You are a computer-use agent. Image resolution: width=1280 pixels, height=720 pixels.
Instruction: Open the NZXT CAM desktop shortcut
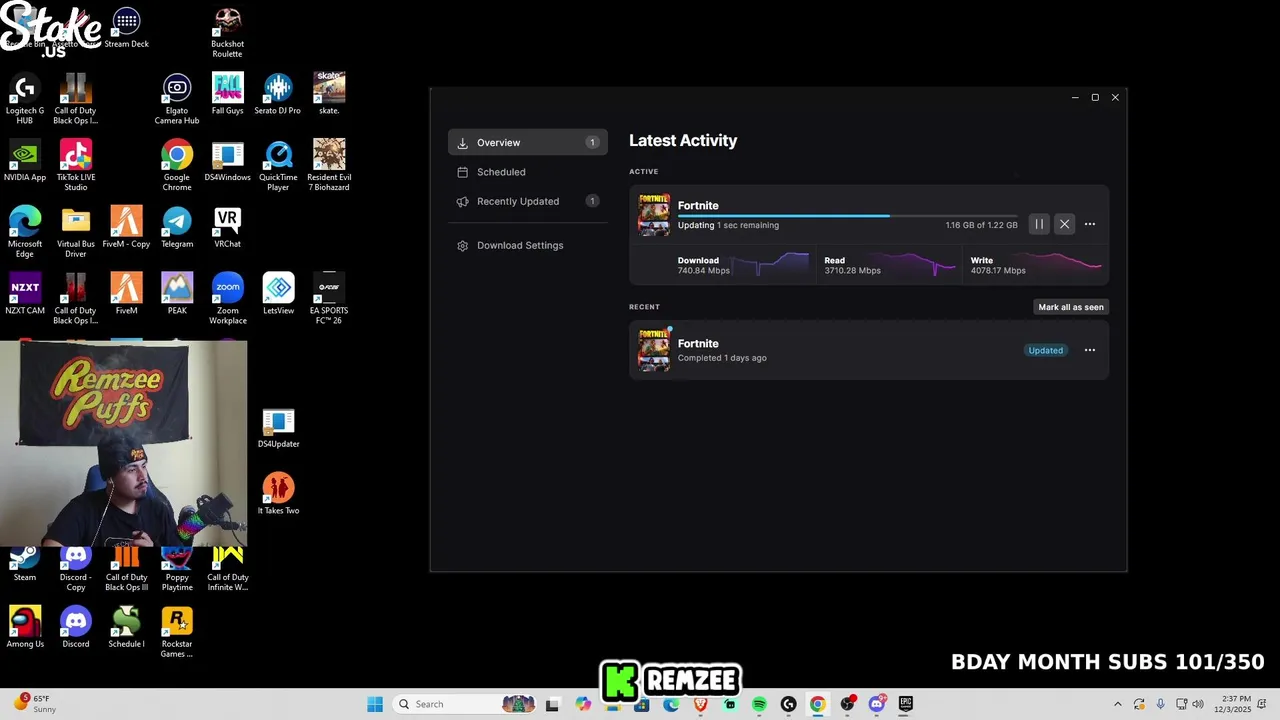[25, 294]
